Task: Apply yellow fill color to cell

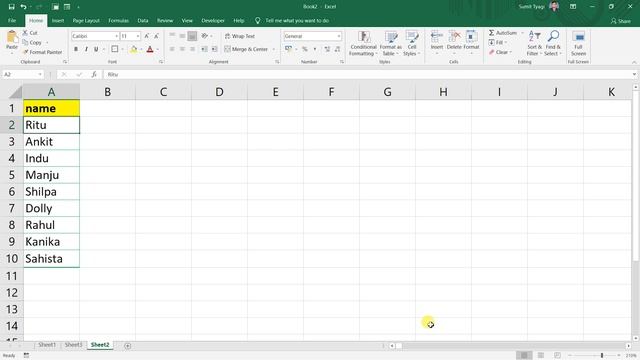Action: (133, 49)
